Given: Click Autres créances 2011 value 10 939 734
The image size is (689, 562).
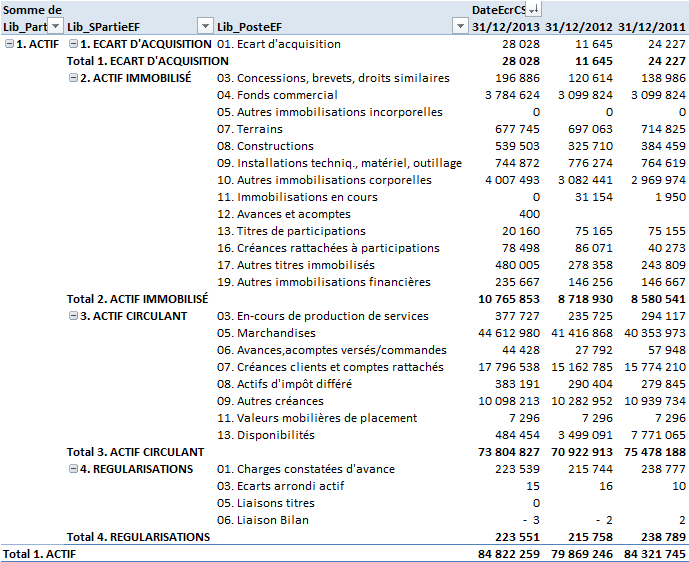Looking at the screenshot, I should click(655, 401).
